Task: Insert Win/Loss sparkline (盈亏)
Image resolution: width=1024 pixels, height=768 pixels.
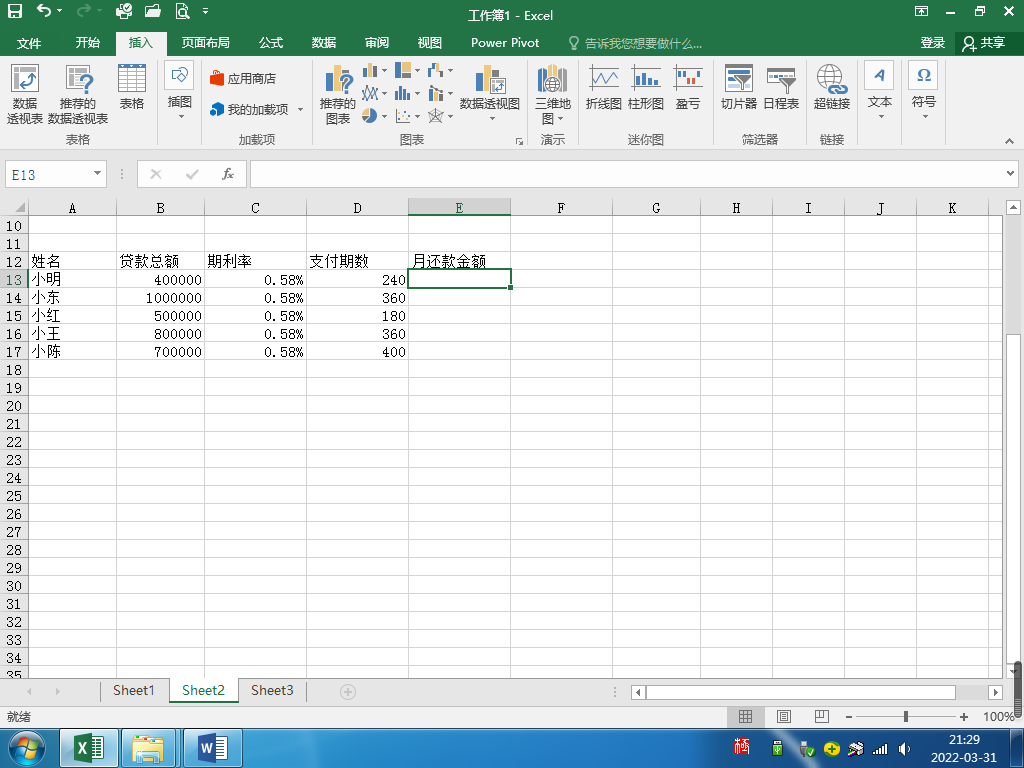Action: click(688, 87)
